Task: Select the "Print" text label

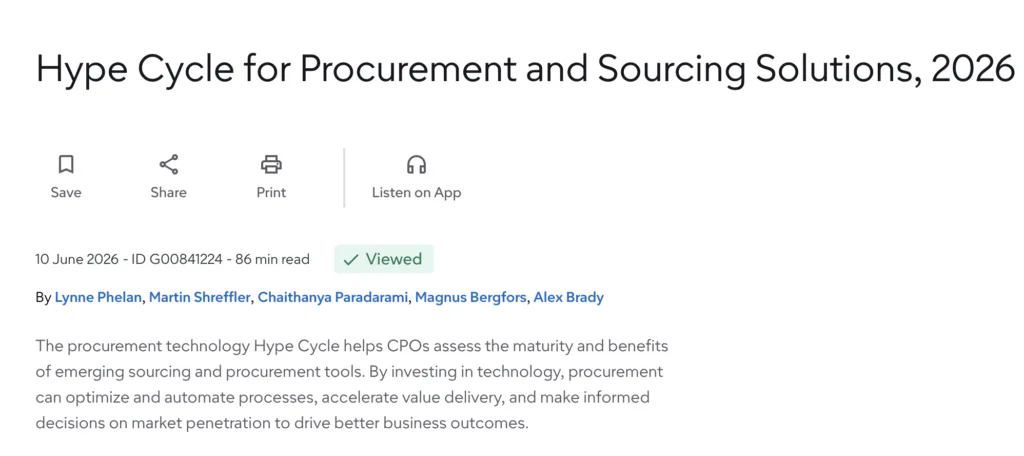Action: 271,192
